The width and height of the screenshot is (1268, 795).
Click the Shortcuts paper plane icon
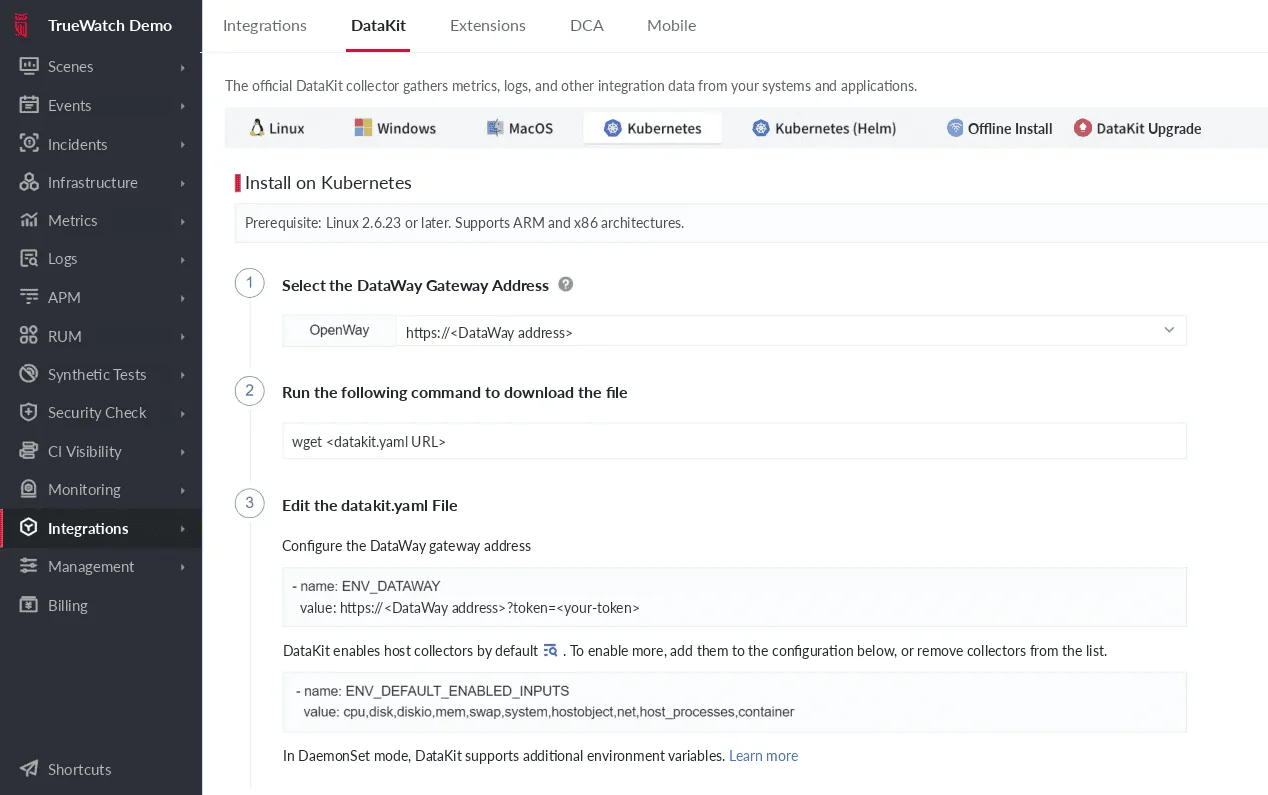29,769
